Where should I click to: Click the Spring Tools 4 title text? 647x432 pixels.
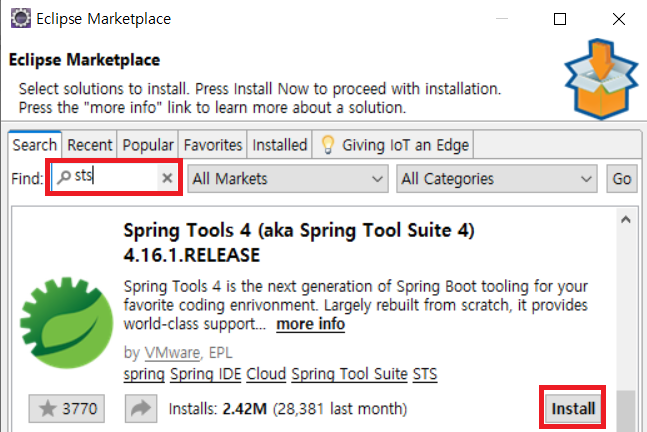299,243
